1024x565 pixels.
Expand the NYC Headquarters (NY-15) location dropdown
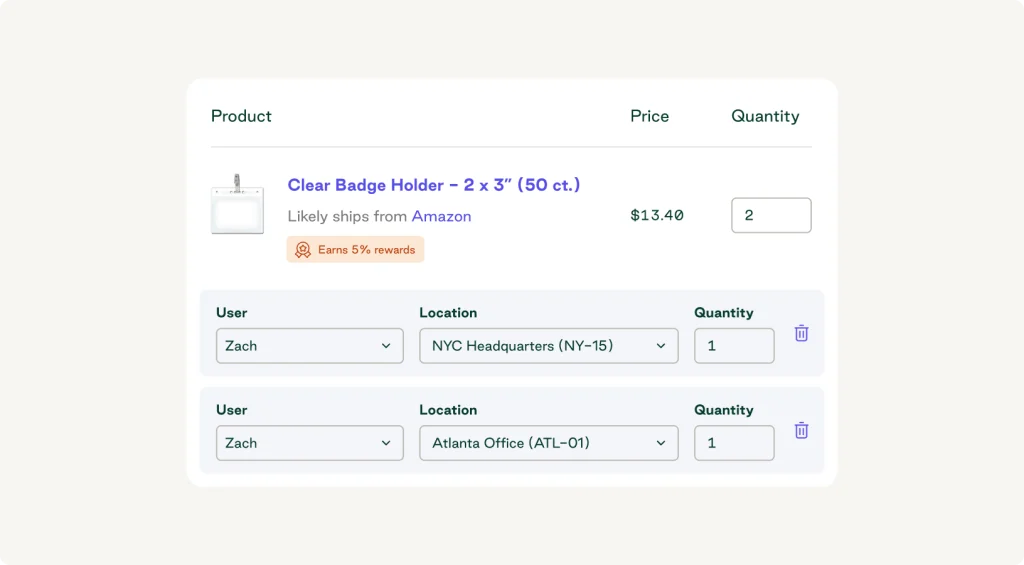click(x=549, y=346)
